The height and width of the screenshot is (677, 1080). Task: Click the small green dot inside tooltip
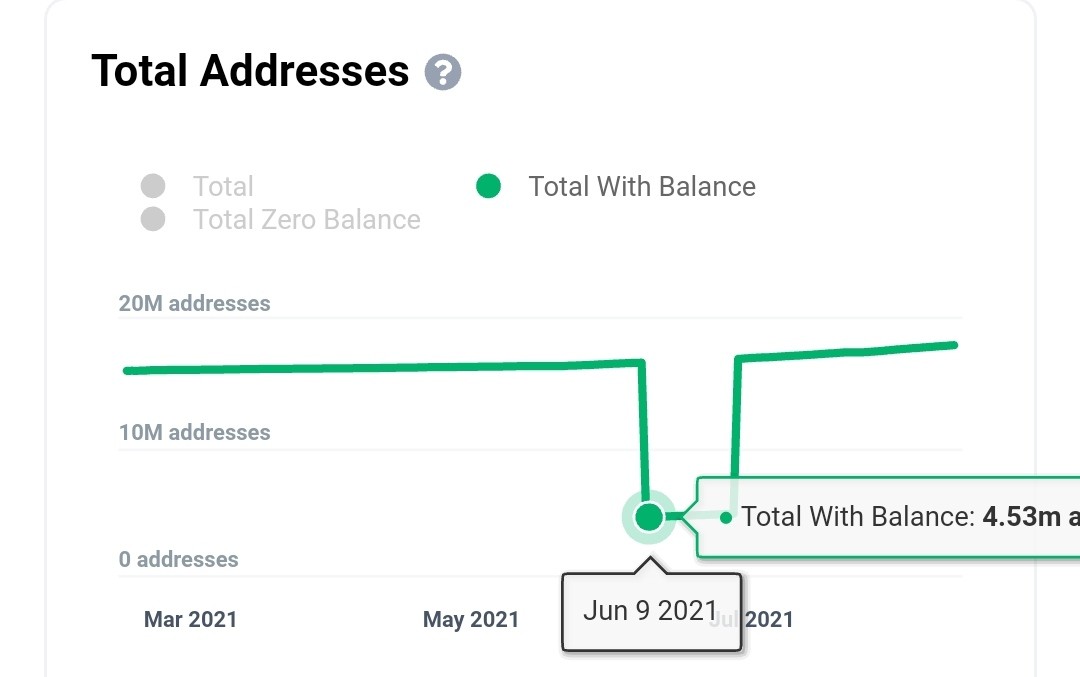point(725,517)
